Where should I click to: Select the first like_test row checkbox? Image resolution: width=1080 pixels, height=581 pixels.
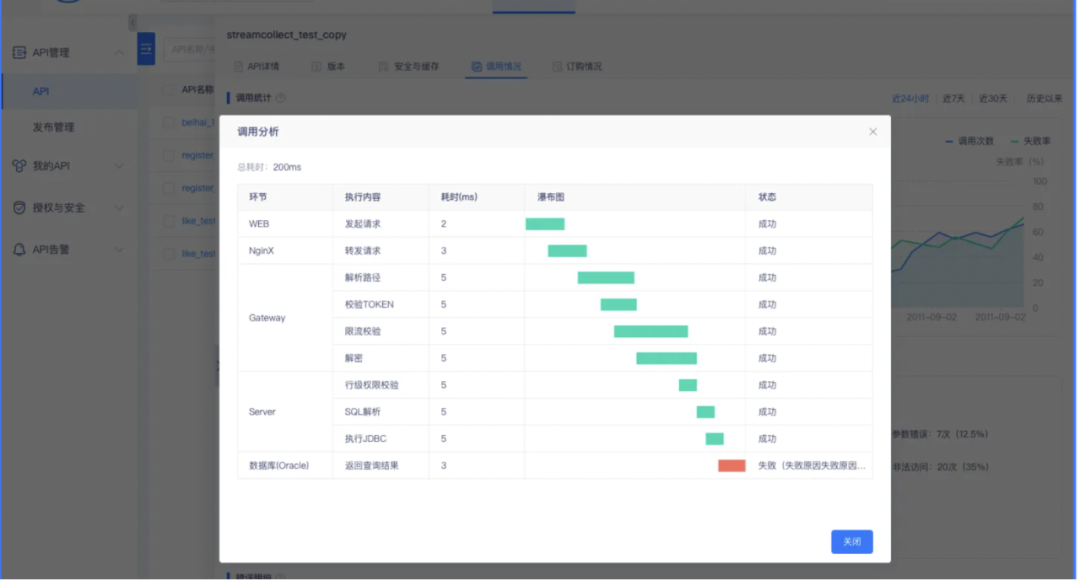click(x=168, y=221)
